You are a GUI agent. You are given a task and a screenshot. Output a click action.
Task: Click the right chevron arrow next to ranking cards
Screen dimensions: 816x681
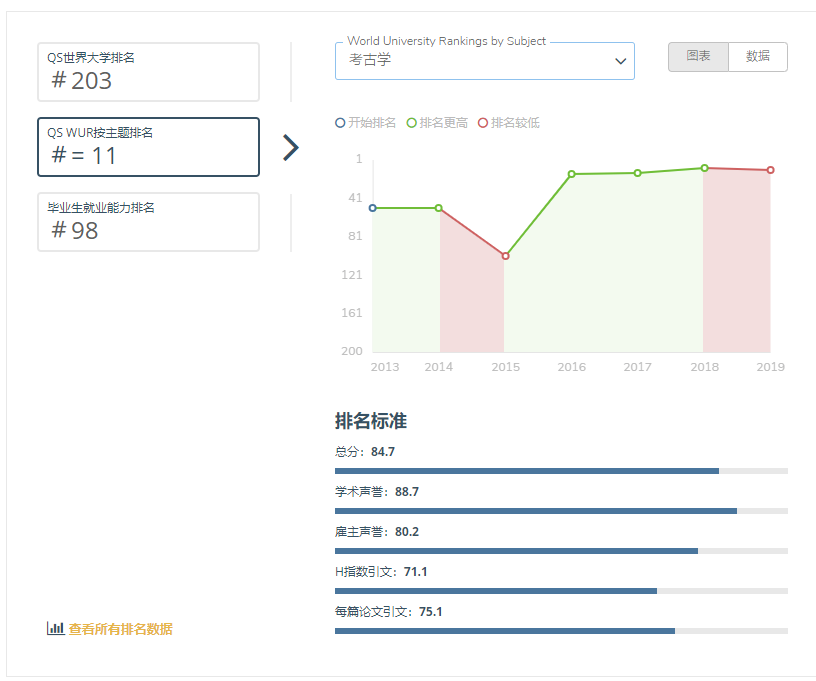point(290,148)
